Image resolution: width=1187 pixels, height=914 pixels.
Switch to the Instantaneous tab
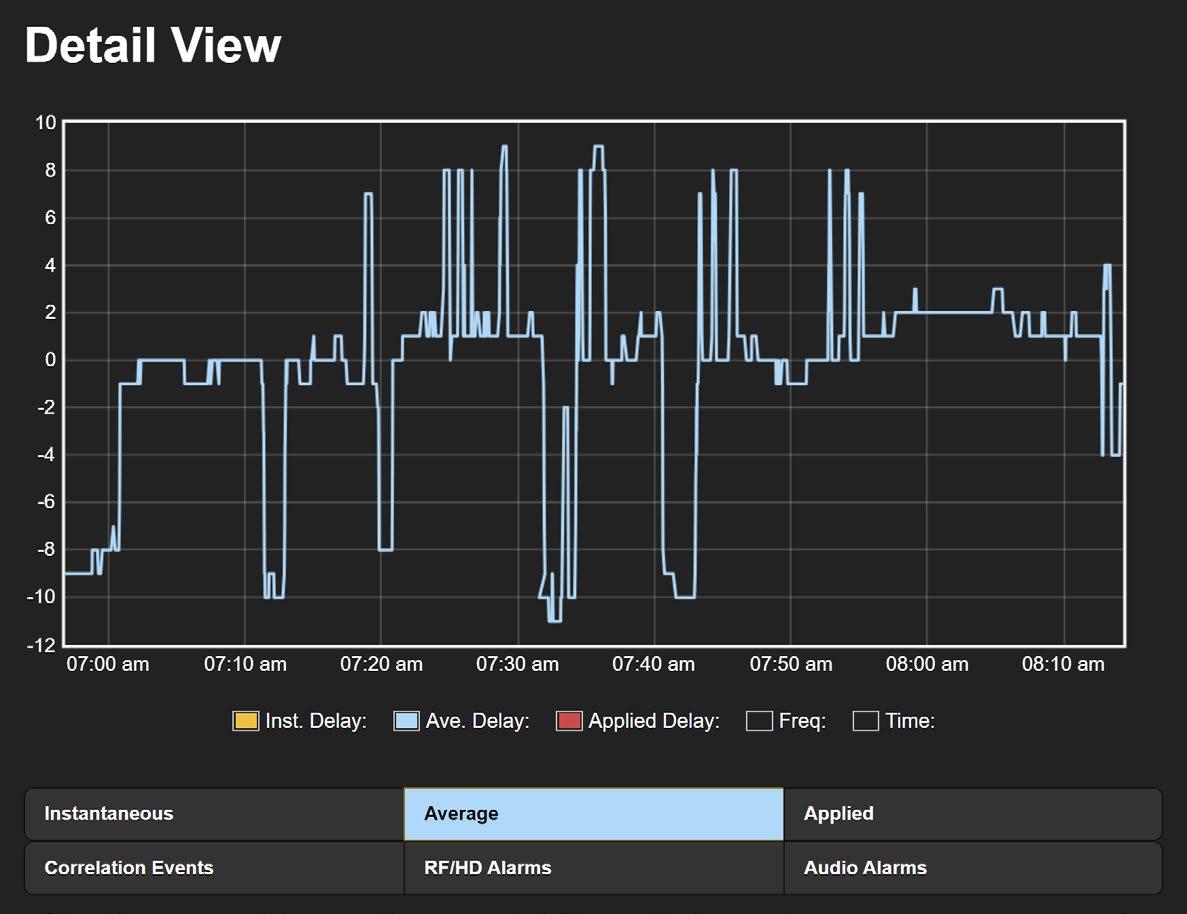214,814
